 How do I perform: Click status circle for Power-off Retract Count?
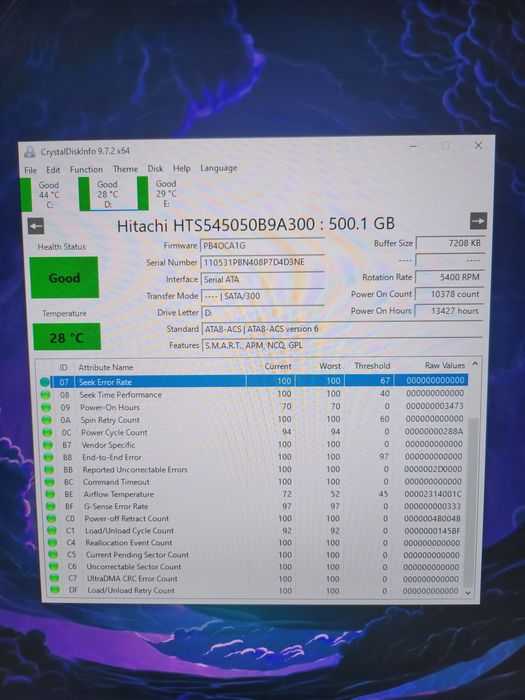coord(52,518)
